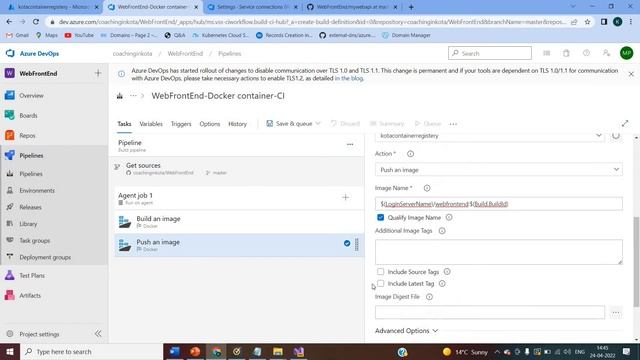Screen dimensions: 640x360
Task: Open Save & queue dropdown arrow
Action: 318,124
